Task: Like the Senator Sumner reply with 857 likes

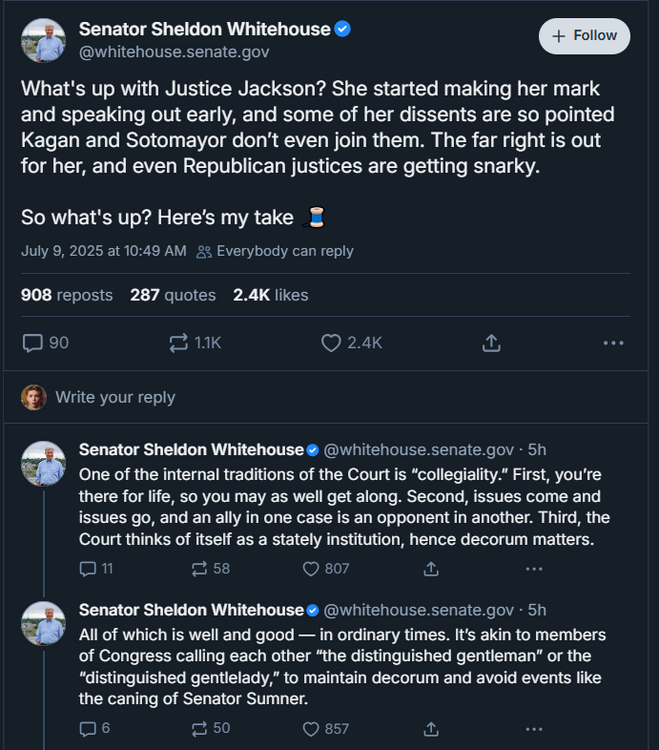Action: coord(311,729)
